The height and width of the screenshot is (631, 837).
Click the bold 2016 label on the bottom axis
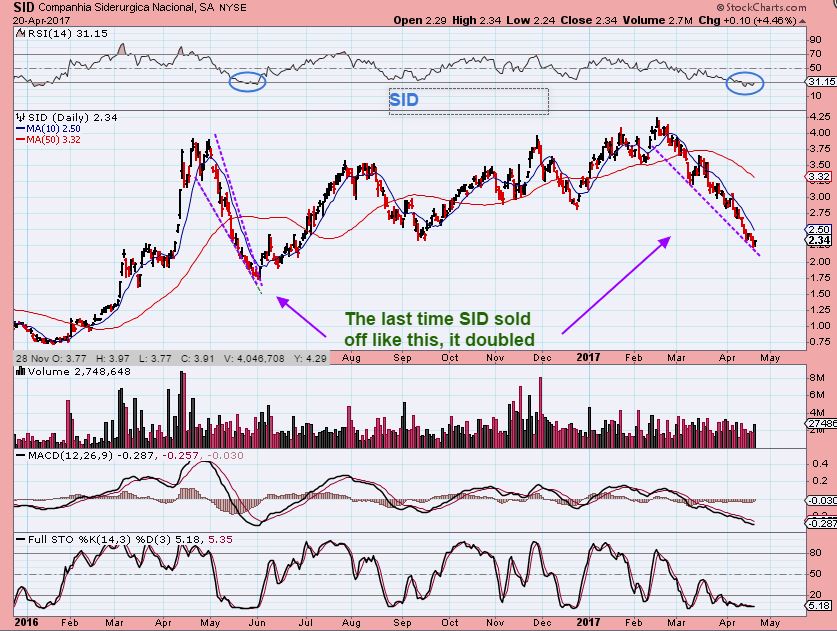[26, 622]
